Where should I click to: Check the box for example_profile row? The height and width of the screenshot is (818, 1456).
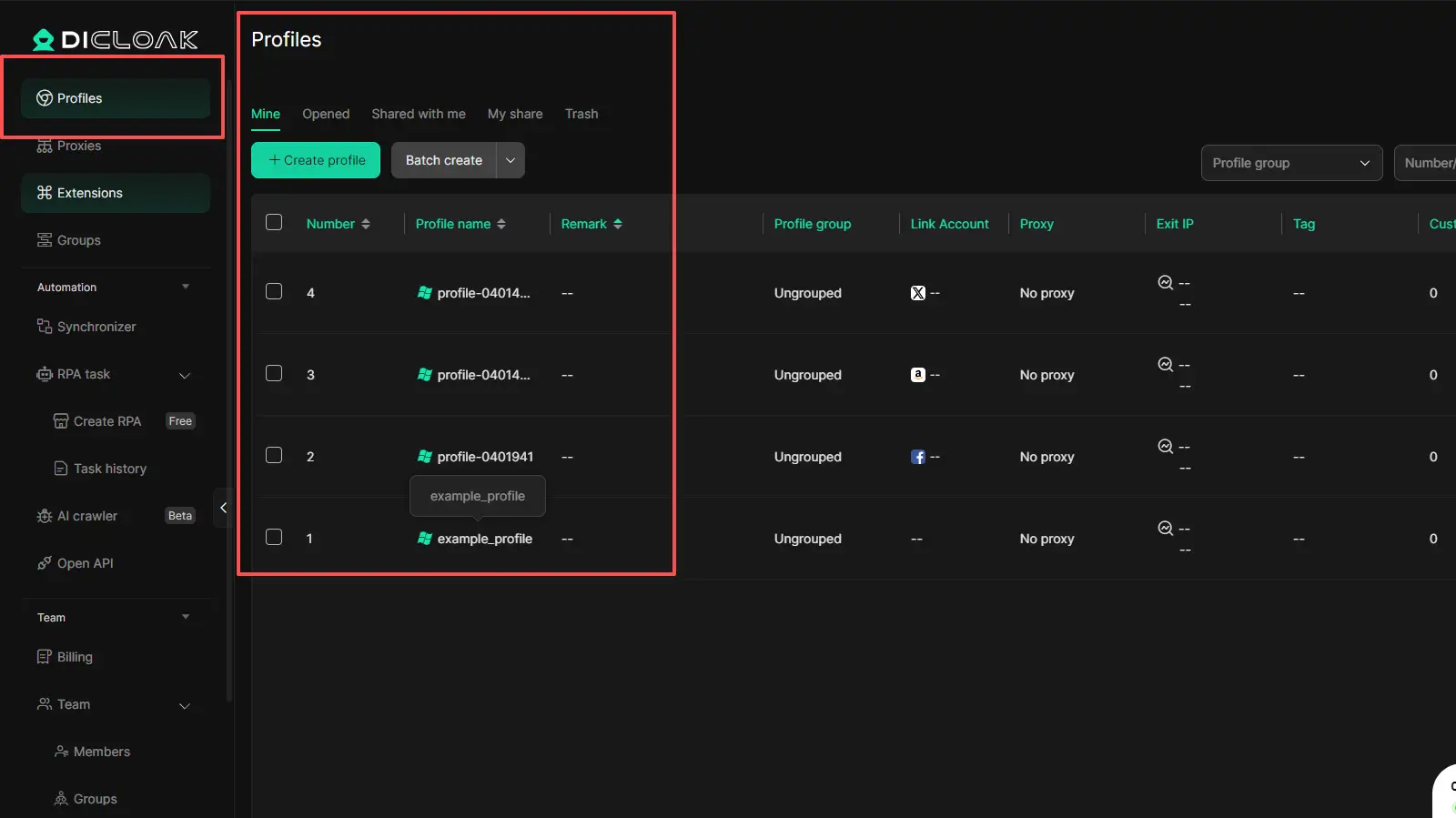pyautogui.click(x=274, y=538)
